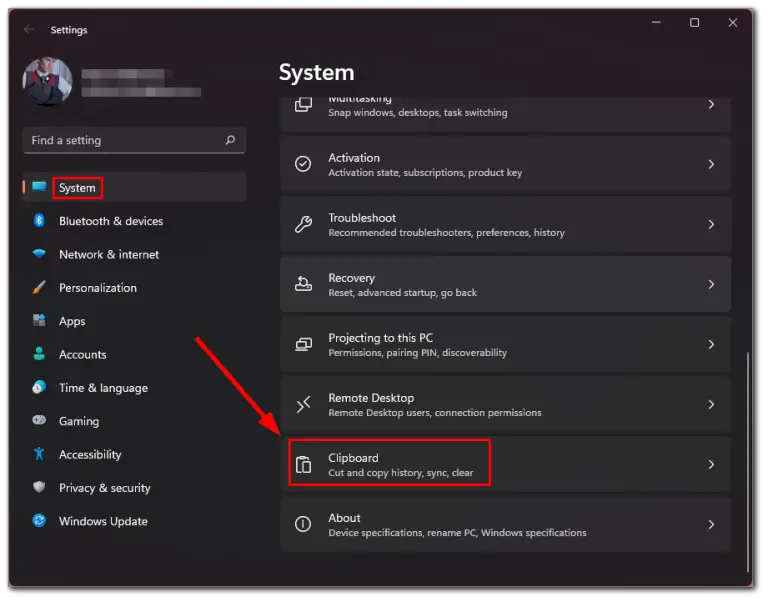Image resolution: width=768 pixels, height=602 pixels.
Task: Click the Apps grid icon in sidebar
Action: (x=39, y=321)
